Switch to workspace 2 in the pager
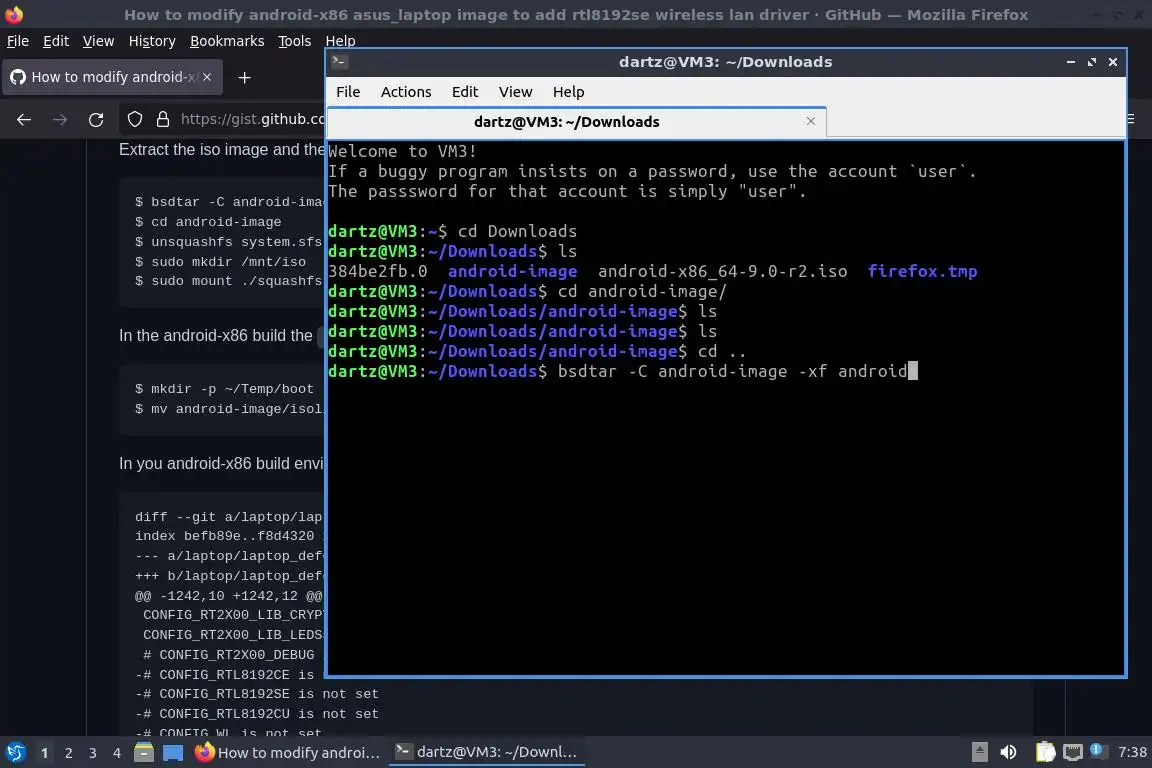 tap(69, 753)
